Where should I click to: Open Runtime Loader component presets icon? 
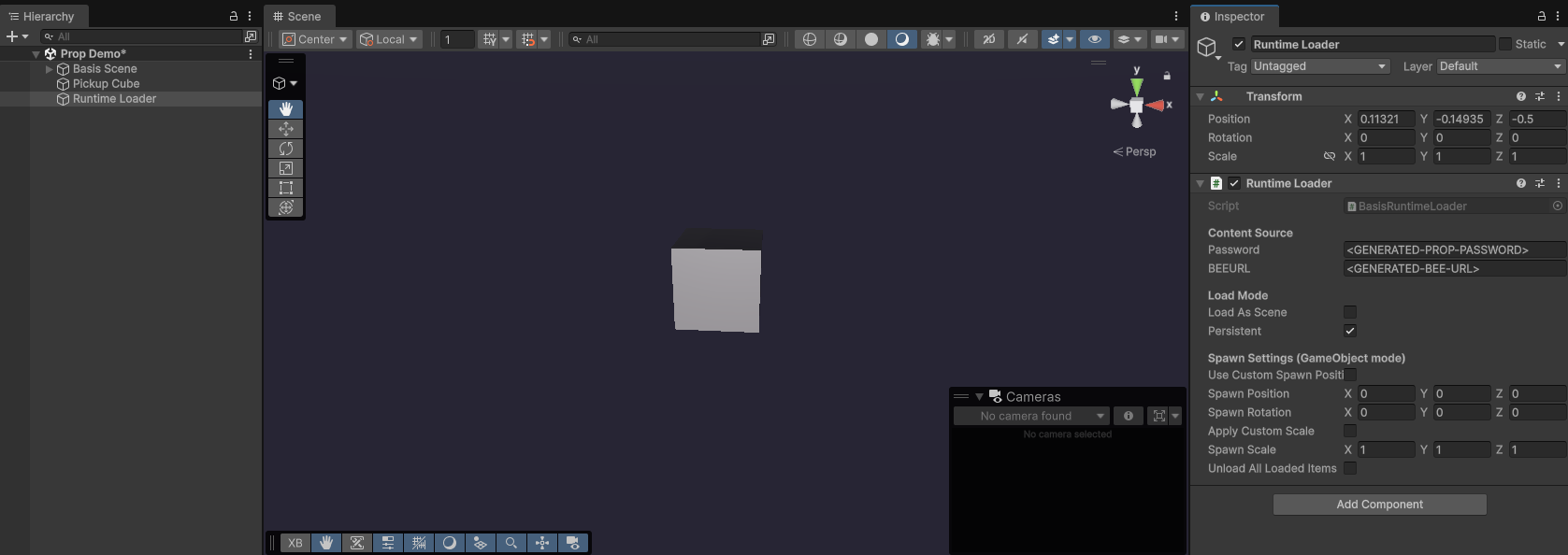tap(1540, 183)
